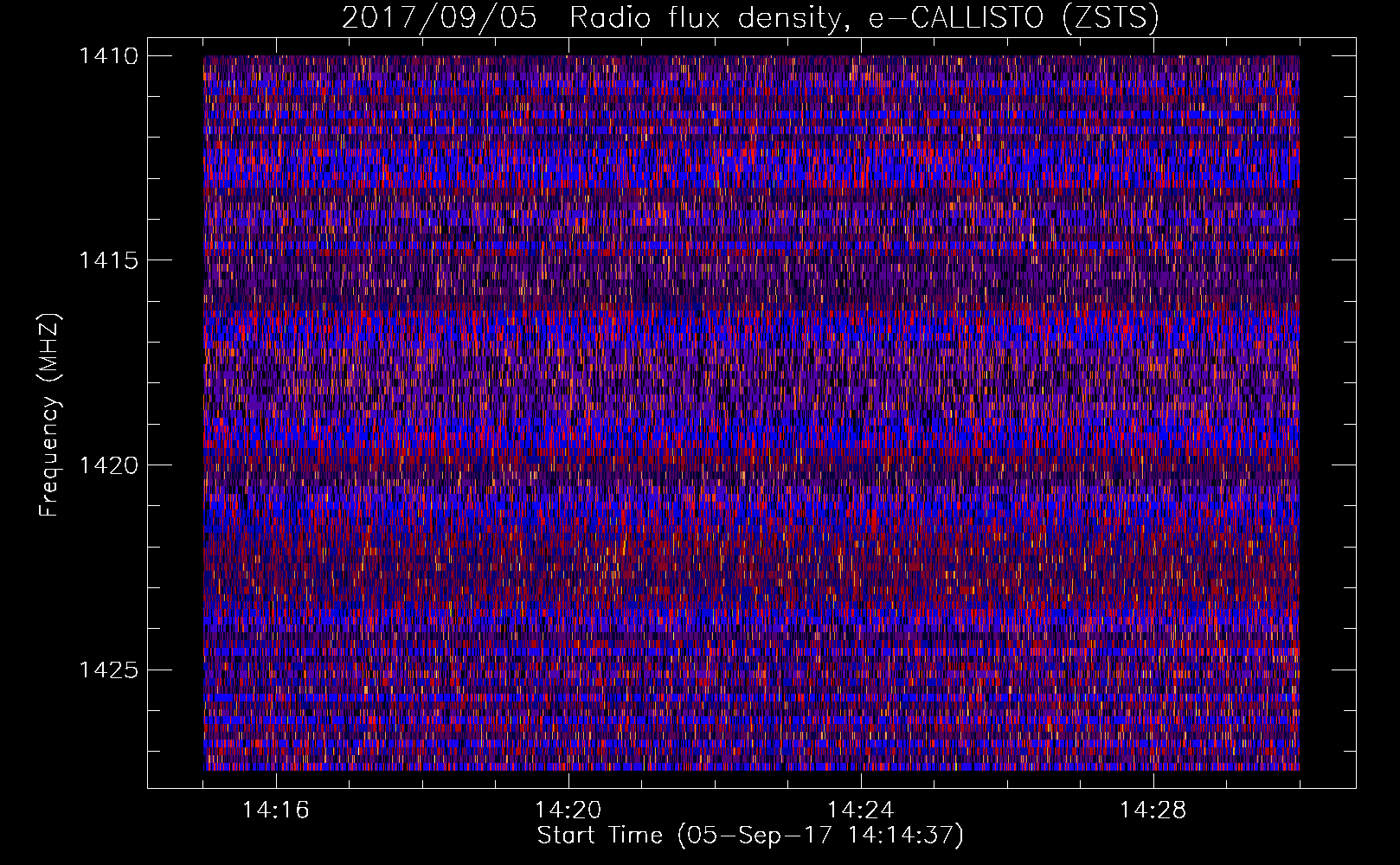
Task: Click the "Start Time (05-Sep-17 14:14:37)" label
Action: coord(750,836)
